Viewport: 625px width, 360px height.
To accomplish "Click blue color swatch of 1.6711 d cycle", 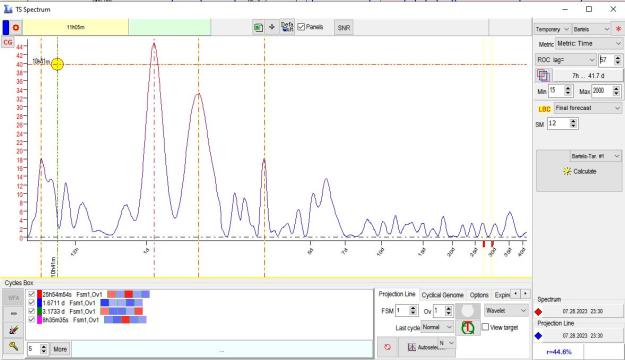I will 39,303.
